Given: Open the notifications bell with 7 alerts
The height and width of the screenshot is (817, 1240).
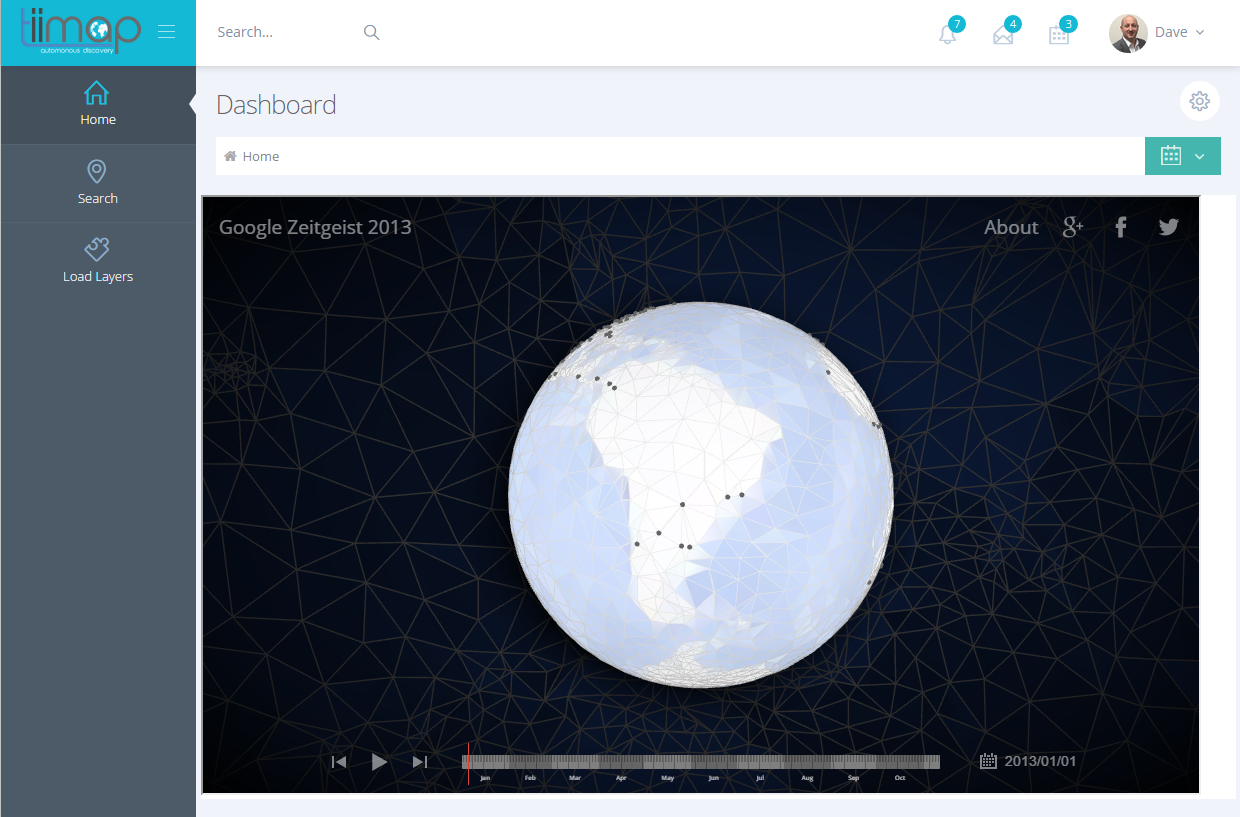Looking at the screenshot, I should point(946,33).
